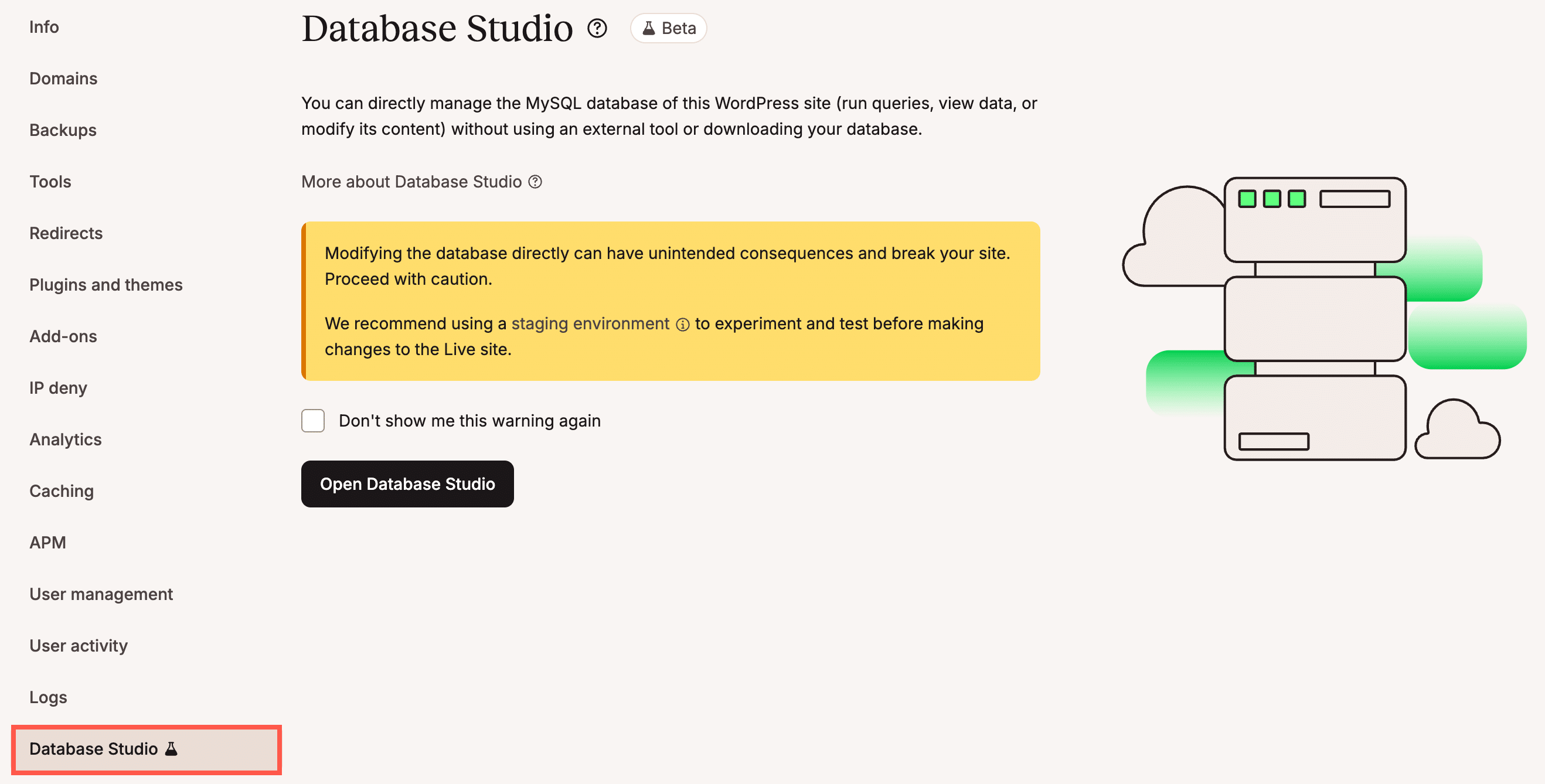Select Redirects from the sidebar
Viewport: 1545px width, 784px height.
point(66,233)
